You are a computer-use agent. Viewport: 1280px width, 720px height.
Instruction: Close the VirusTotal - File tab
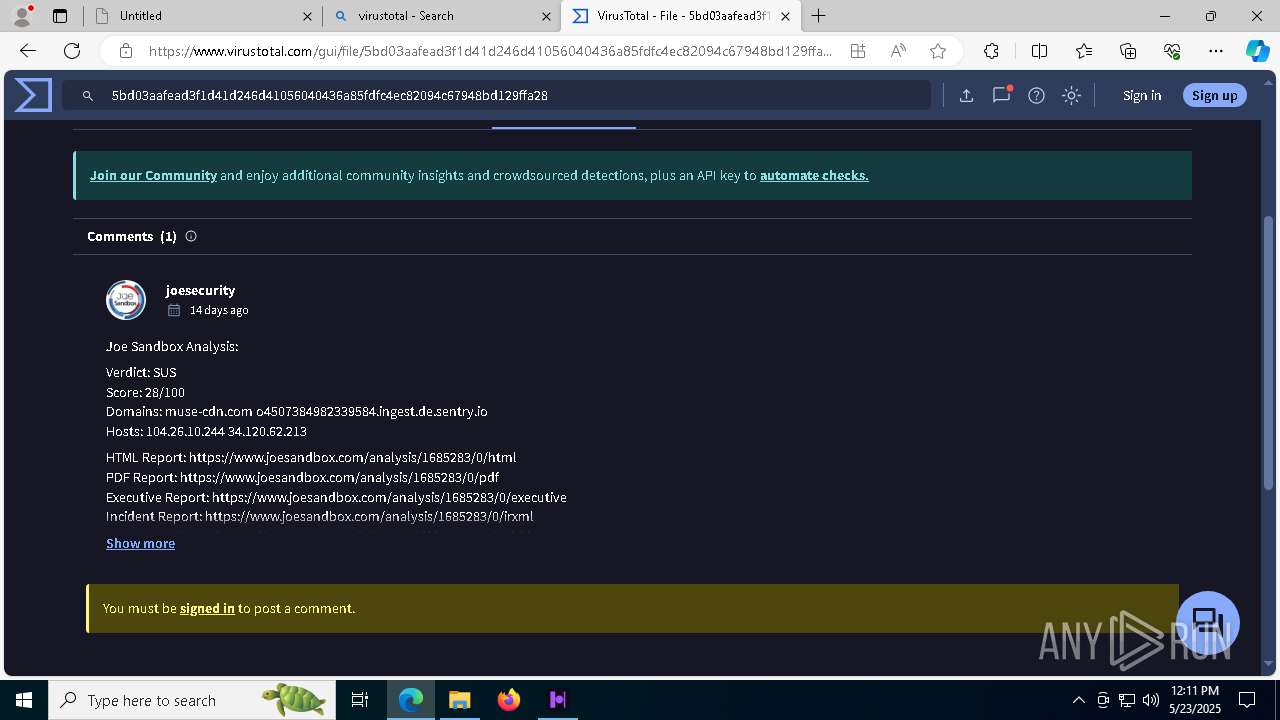point(785,16)
